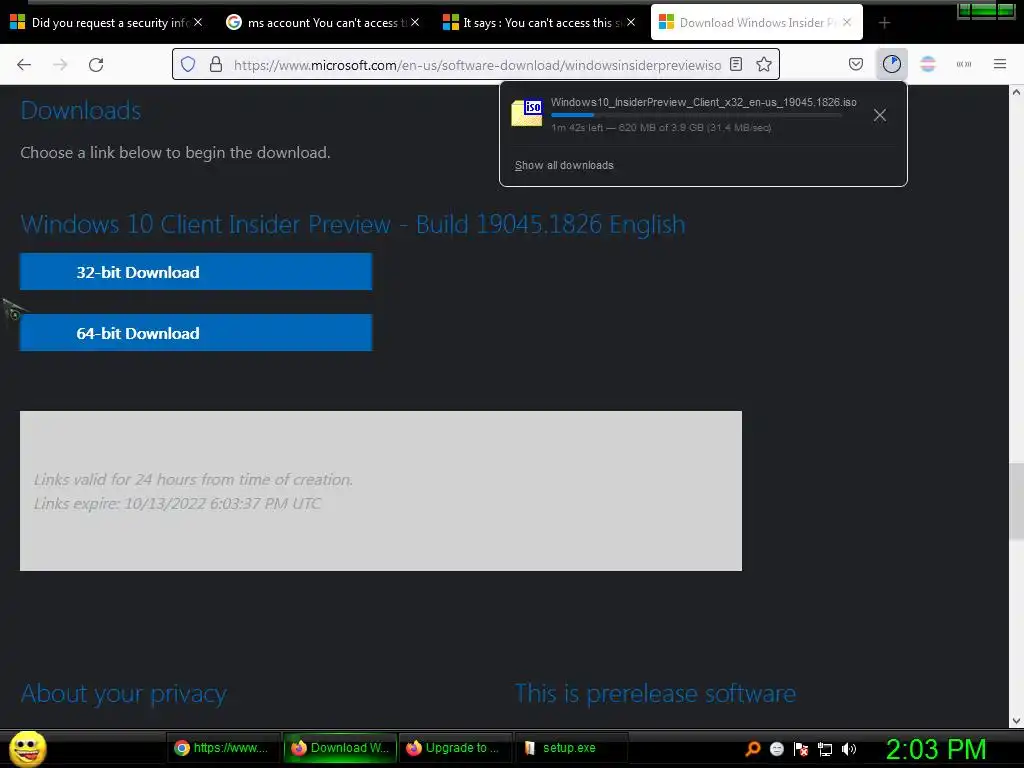Screen dimensions: 1024x768
Task: Open the smiley face Start button
Action: click(27, 748)
